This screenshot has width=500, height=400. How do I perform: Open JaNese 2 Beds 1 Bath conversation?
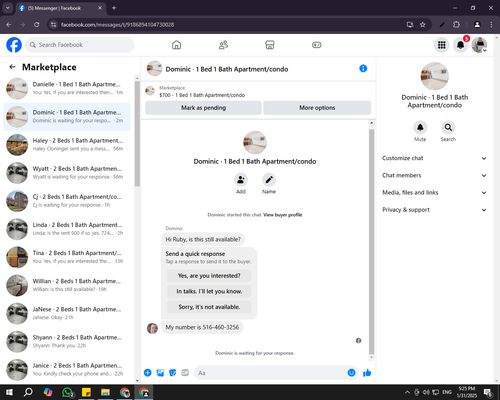[67, 313]
